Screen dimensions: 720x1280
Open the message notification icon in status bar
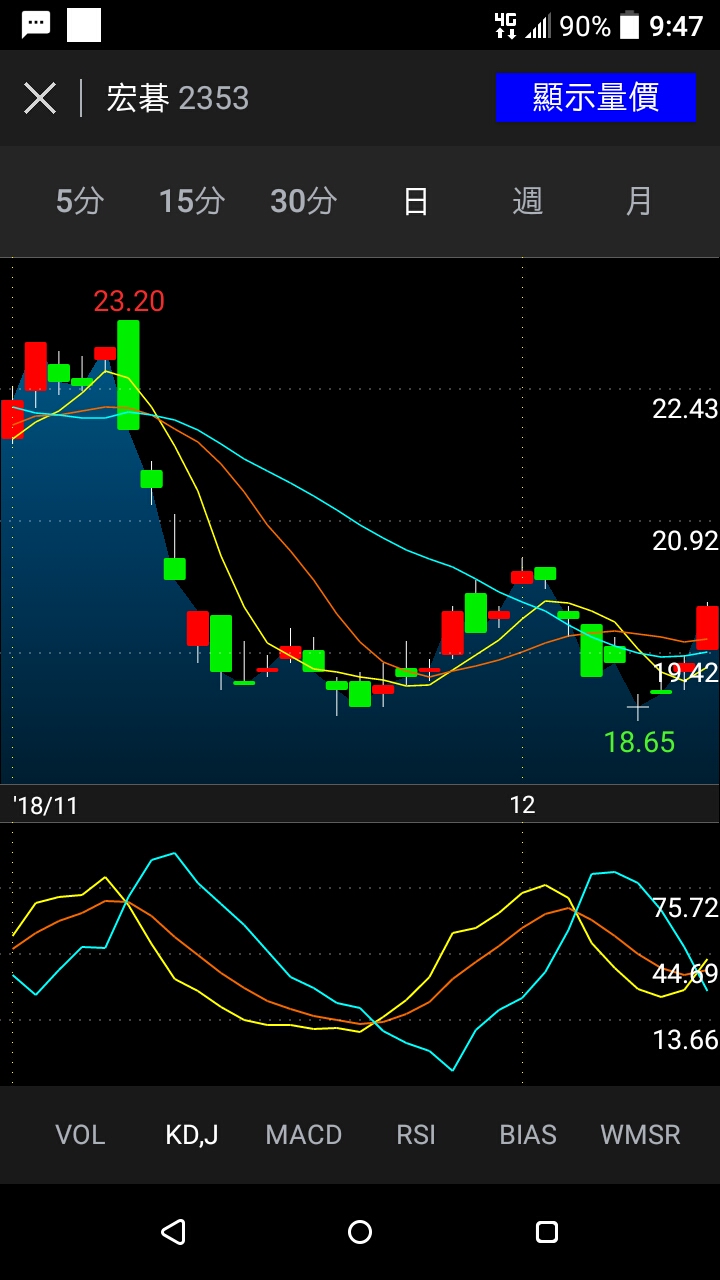pos(36,25)
